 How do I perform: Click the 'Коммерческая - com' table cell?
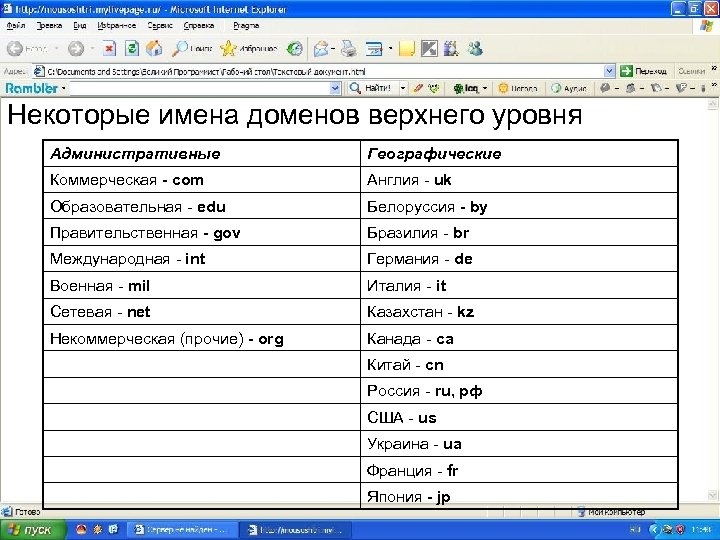pyautogui.click(x=202, y=180)
